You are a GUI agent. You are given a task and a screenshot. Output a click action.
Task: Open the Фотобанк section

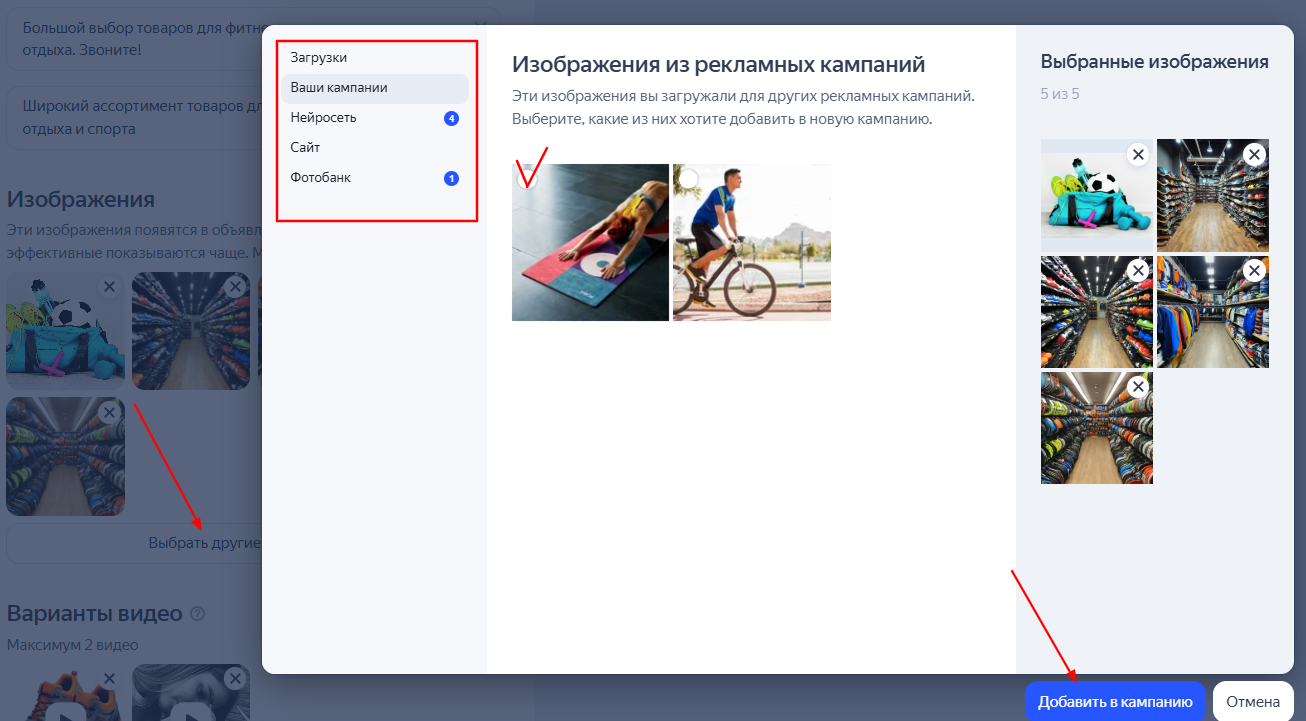coord(375,178)
